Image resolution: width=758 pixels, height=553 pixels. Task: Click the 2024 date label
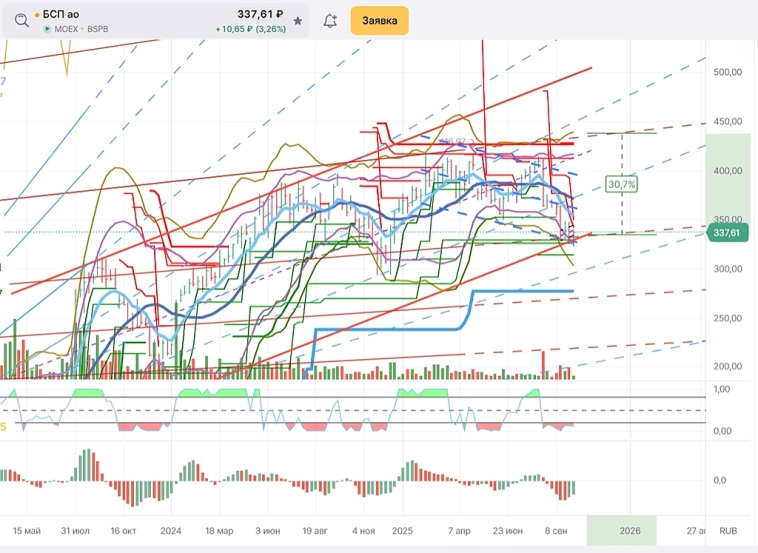pyautogui.click(x=171, y=531)
